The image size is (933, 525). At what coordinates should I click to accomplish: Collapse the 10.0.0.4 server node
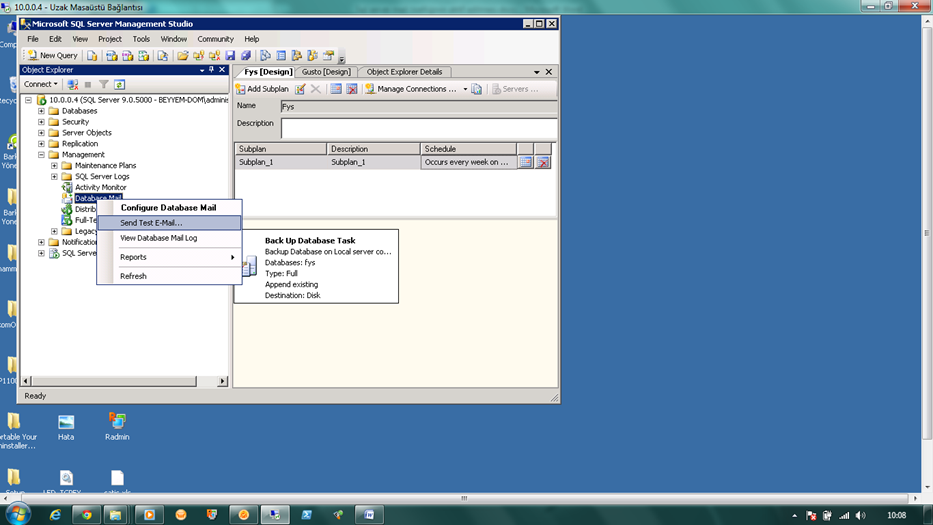point(28,100)
